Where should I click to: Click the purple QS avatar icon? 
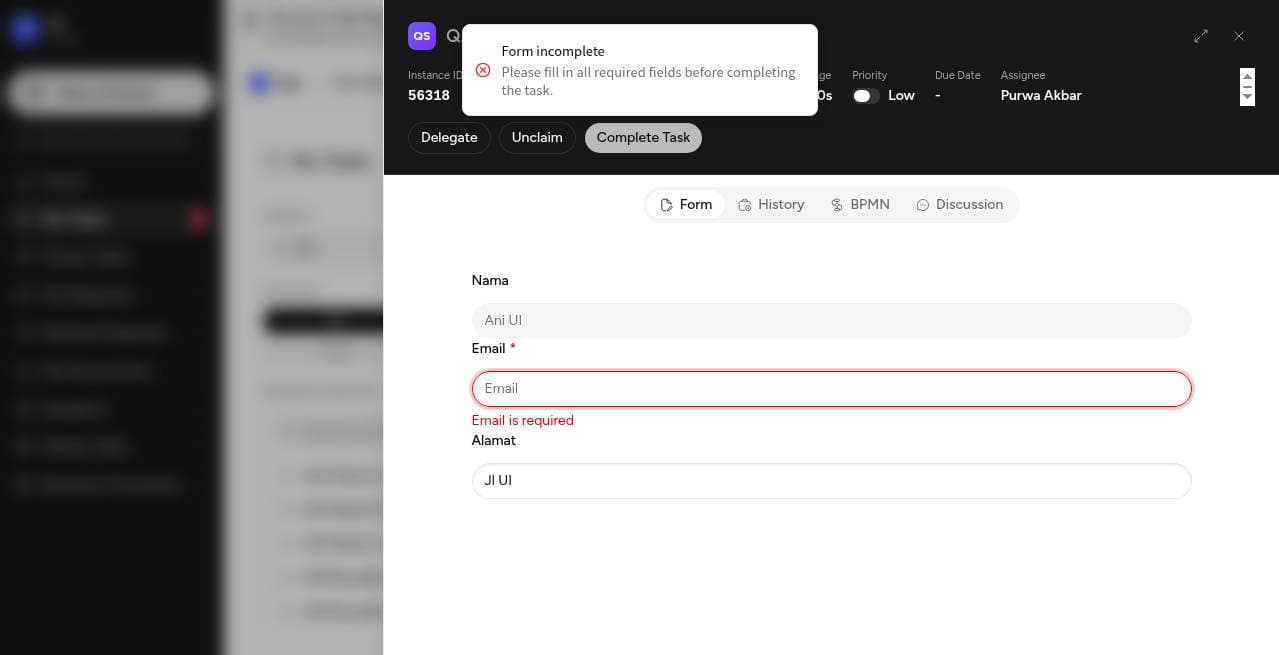[x=422, y=36]
